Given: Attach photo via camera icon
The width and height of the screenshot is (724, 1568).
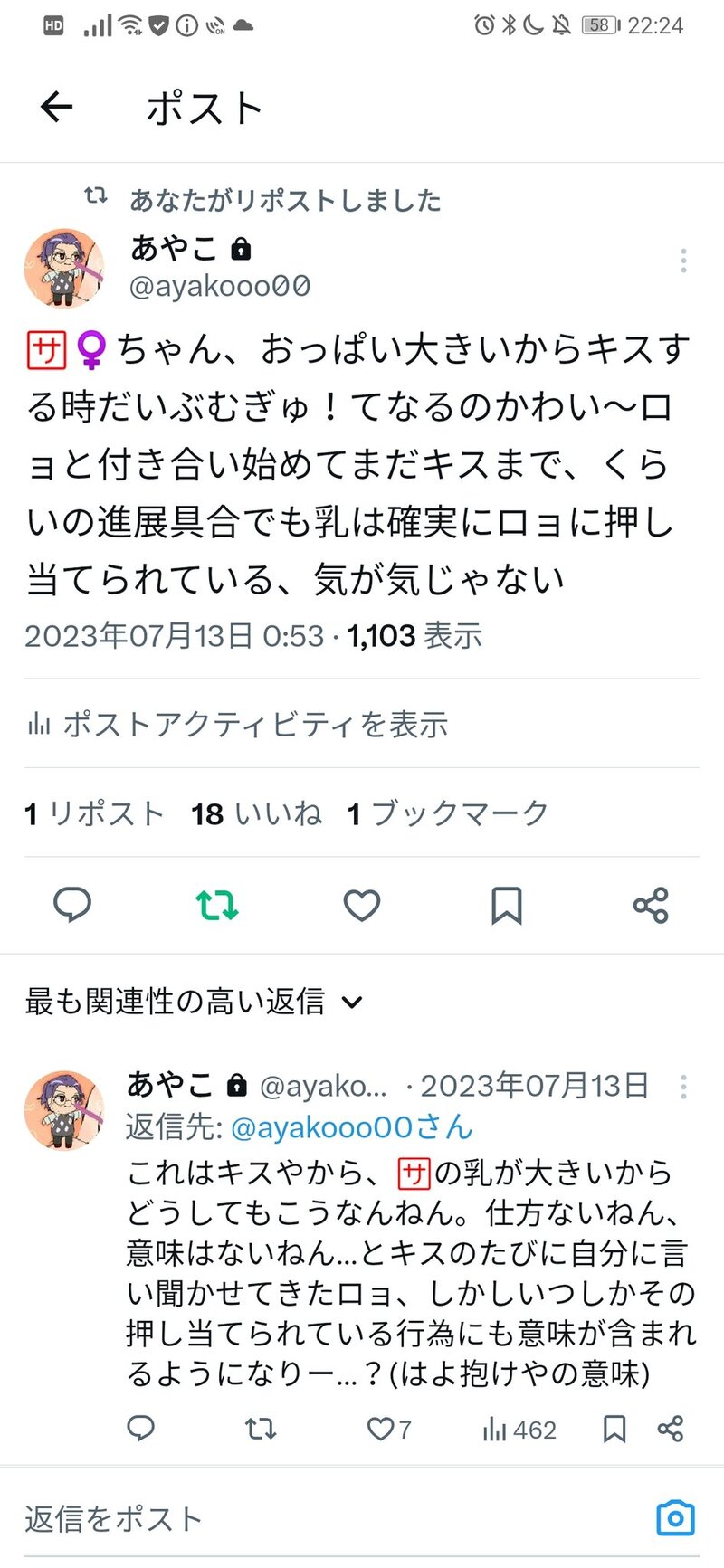Looking at the screenshot, I should 675,1518.
